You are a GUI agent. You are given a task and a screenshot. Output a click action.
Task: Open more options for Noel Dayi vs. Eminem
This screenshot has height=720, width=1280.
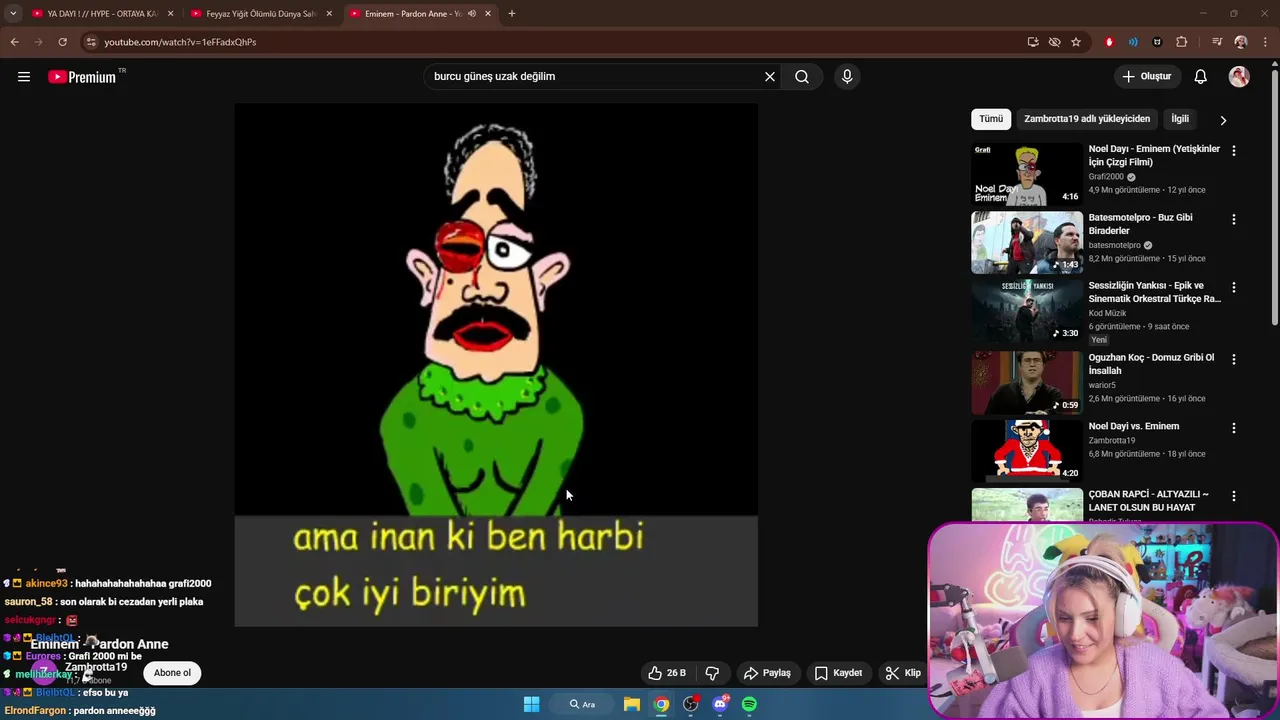[x=1233, y=428]
